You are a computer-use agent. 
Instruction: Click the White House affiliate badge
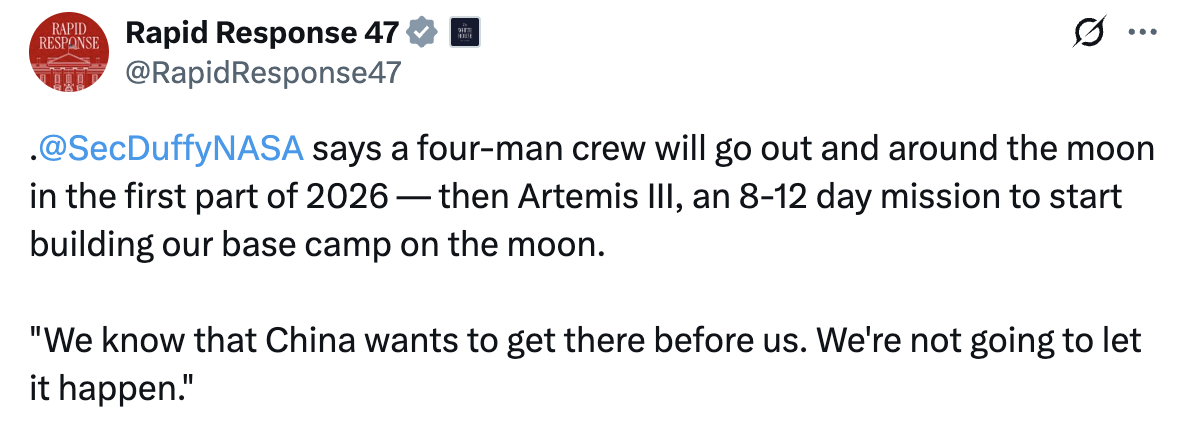[461, 33]
